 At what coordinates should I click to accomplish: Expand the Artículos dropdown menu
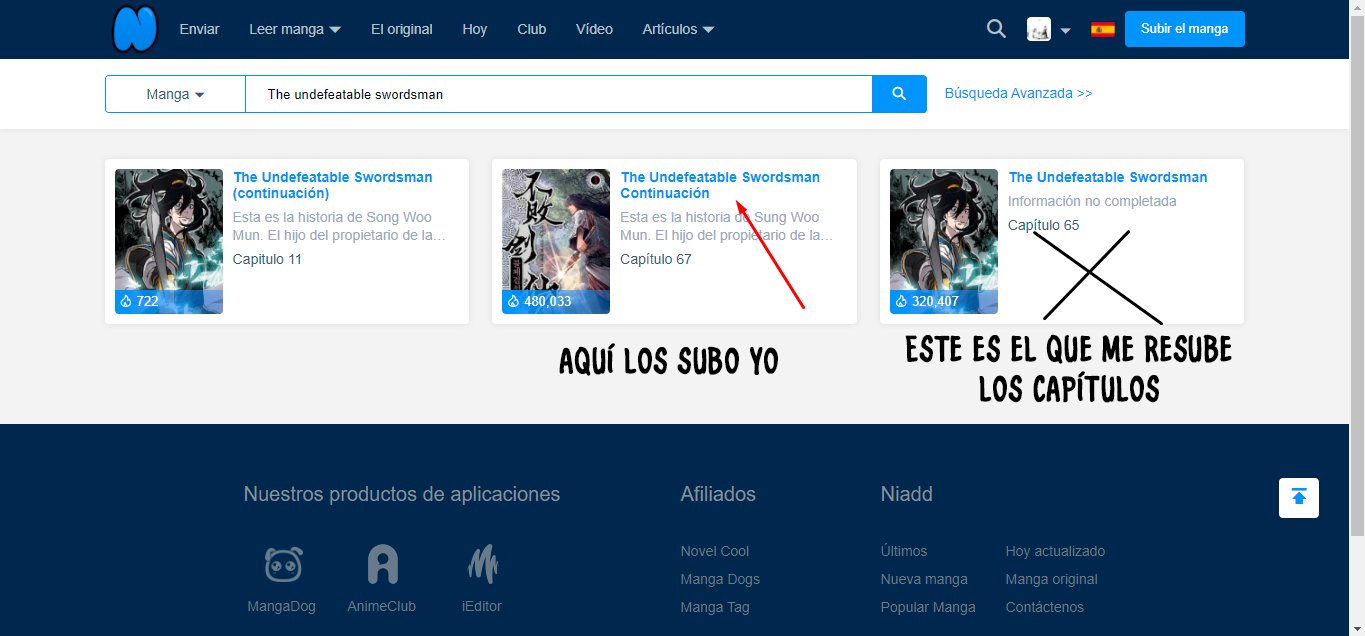tap(678, 29)
